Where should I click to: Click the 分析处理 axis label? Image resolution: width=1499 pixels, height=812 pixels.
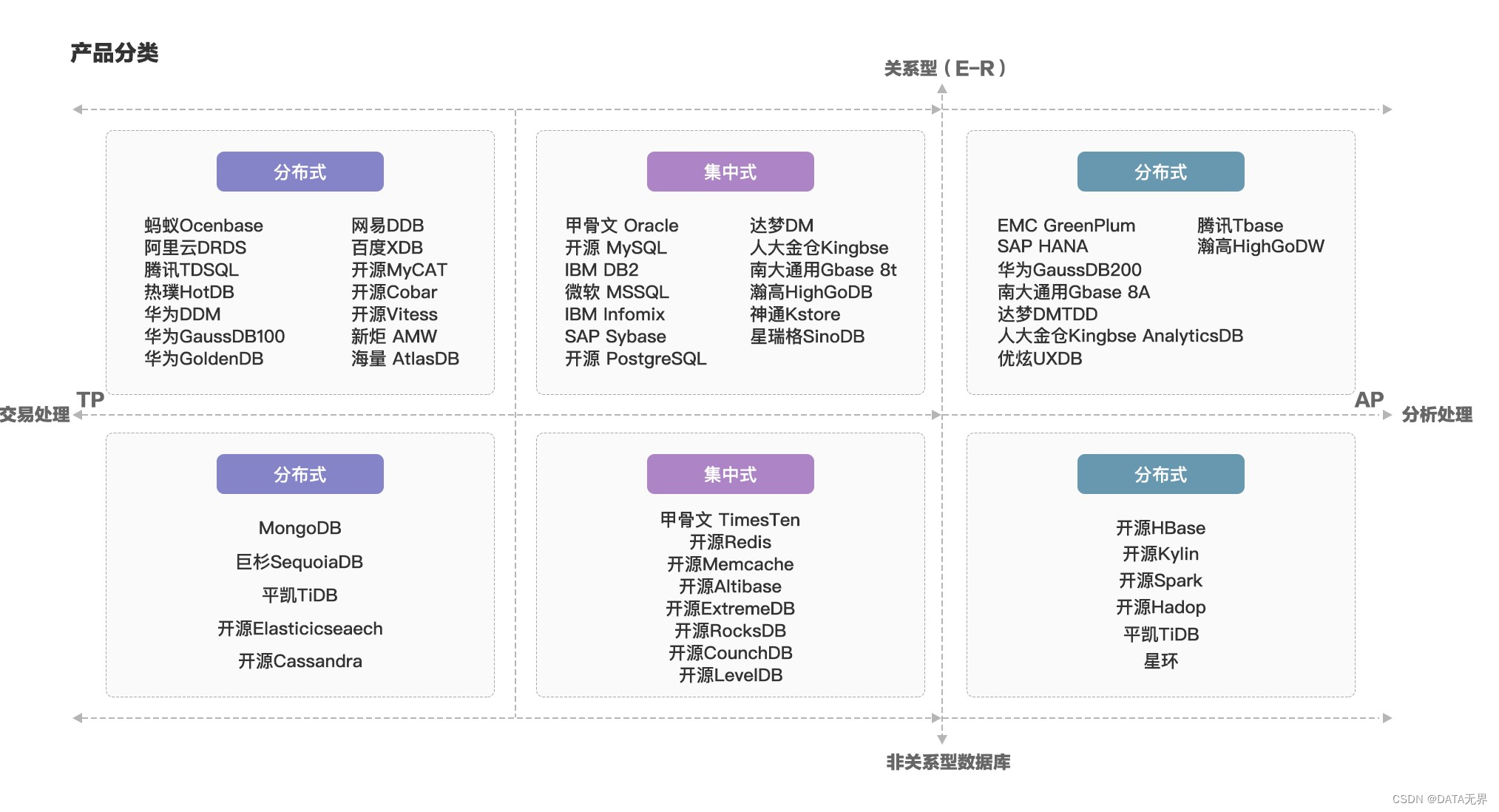coord(1437,414)
